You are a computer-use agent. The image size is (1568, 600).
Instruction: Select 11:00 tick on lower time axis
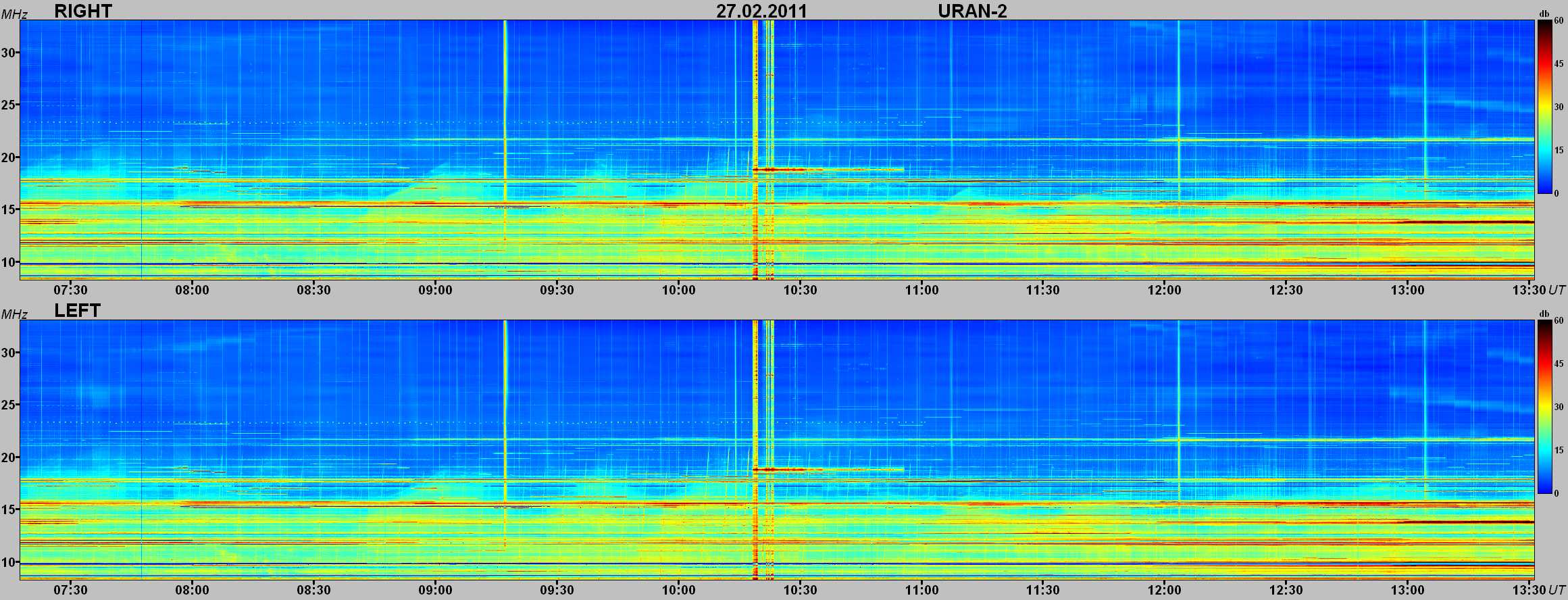(921, 590)
